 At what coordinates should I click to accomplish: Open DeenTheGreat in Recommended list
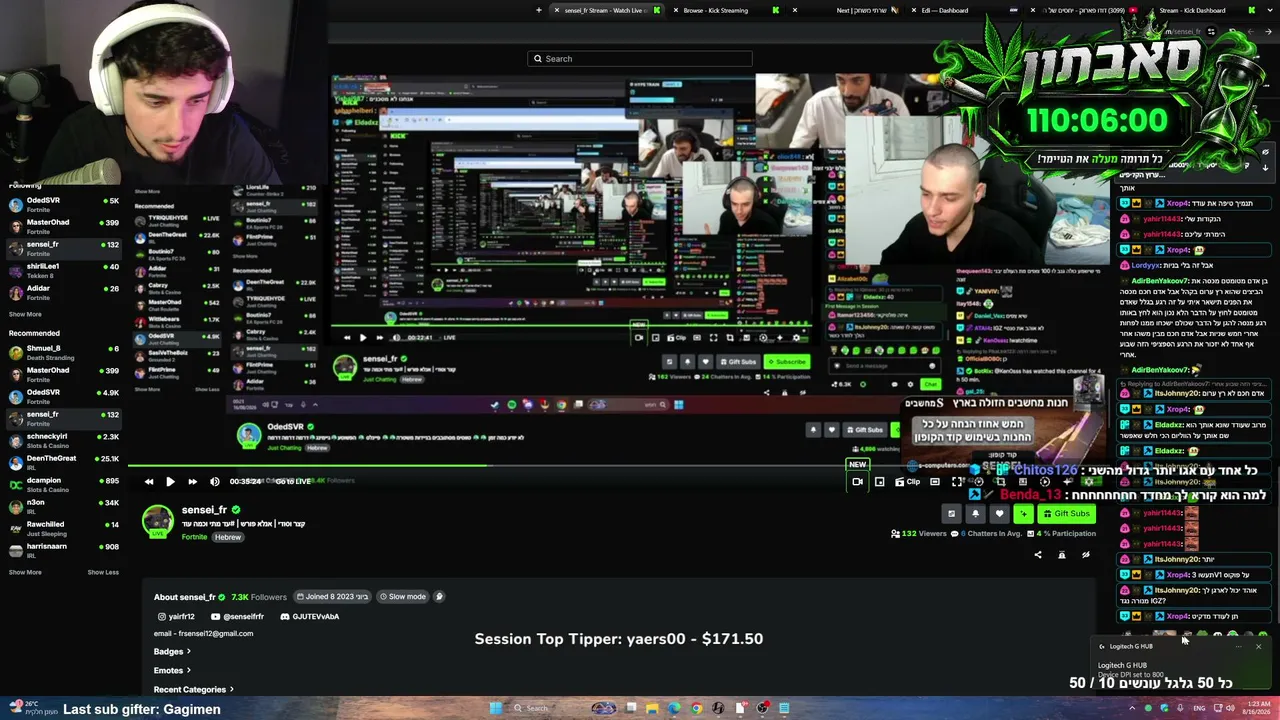64,462
